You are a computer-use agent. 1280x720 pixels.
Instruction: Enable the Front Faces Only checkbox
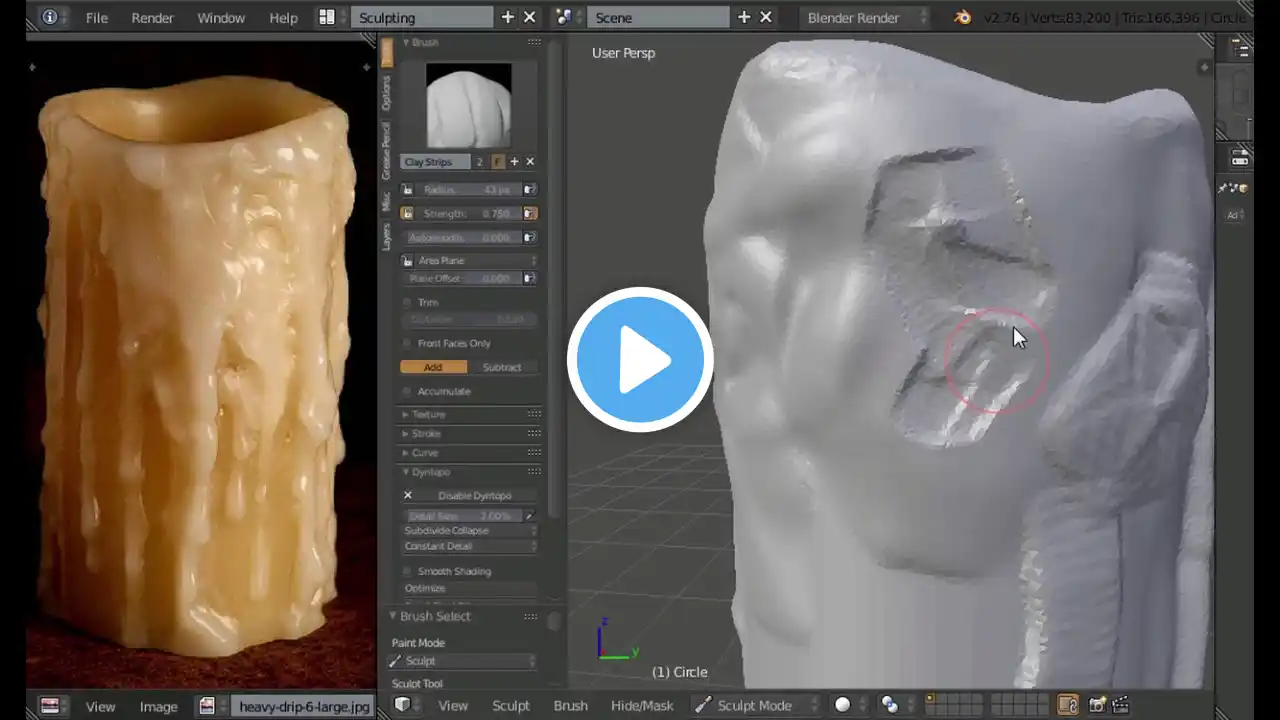pos(408,343)
